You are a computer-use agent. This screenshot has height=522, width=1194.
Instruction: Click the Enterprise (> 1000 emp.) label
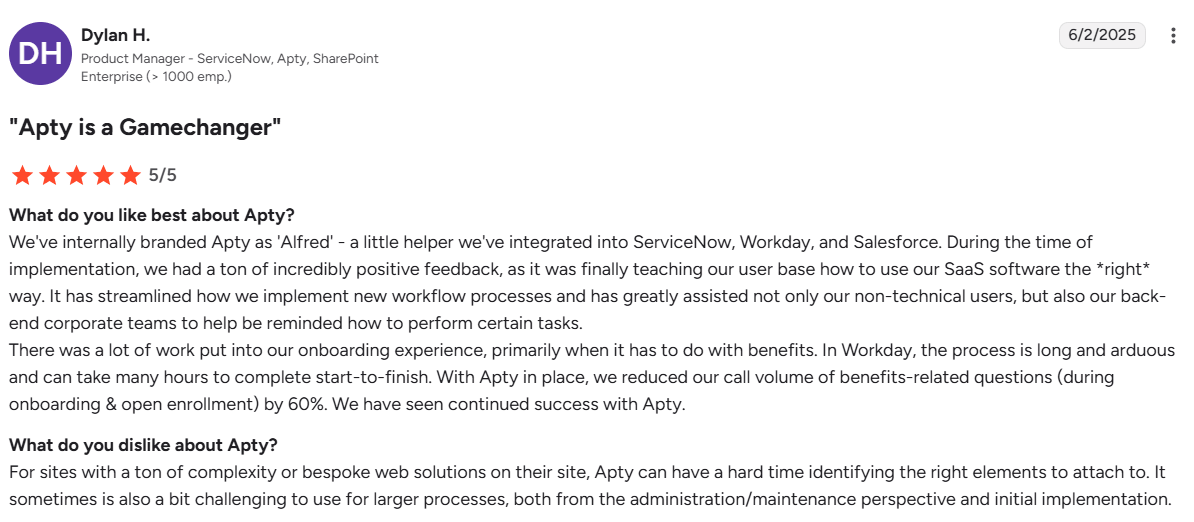coord(156,76)
